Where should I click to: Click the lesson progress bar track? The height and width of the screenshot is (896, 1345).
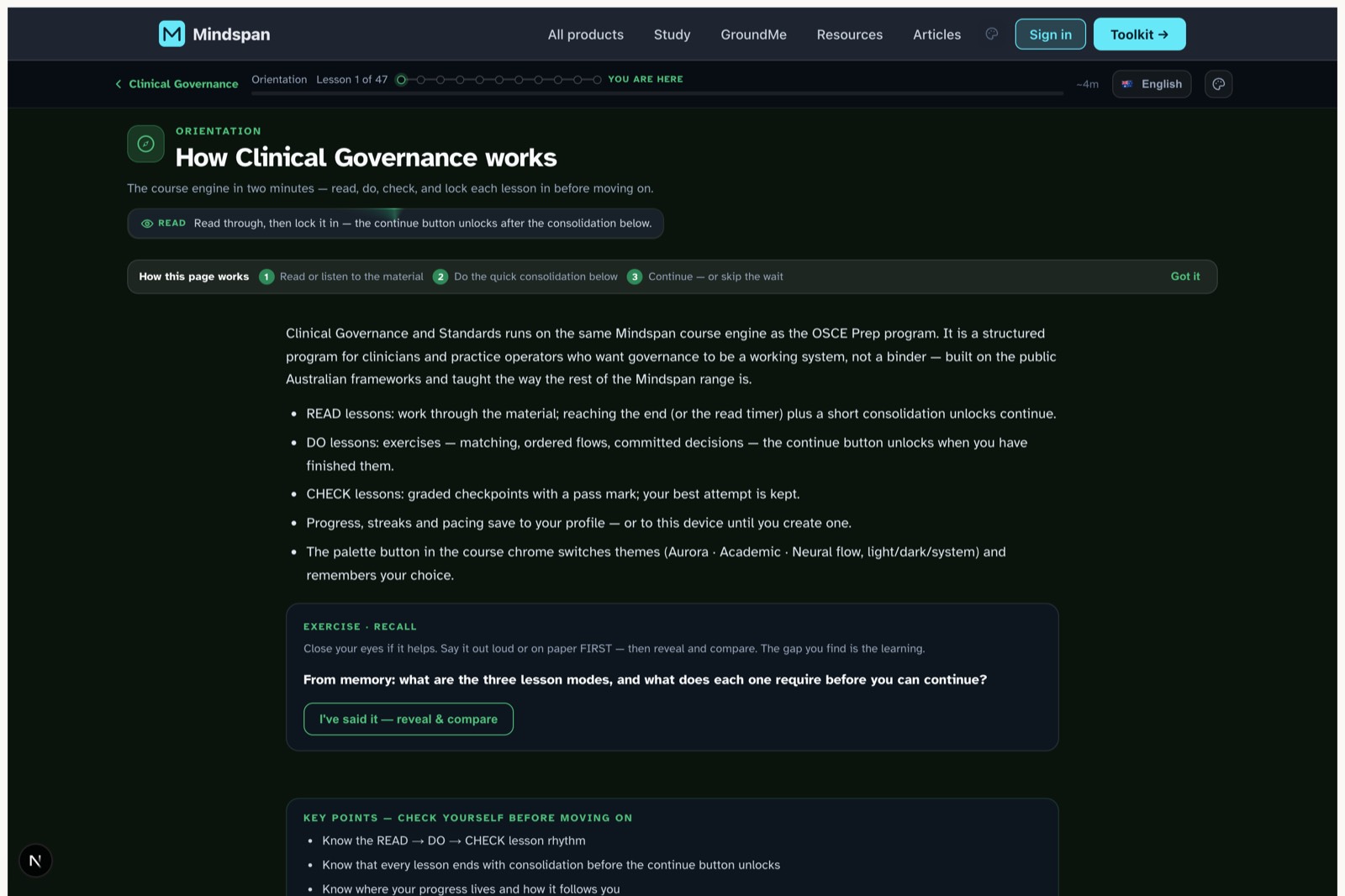click(657, 93)
